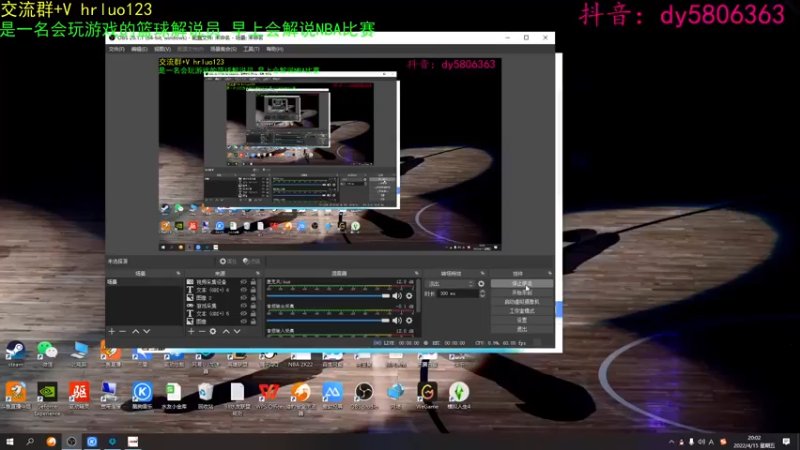Pop out the scene transitions panel header icon
800x450 pixels.
(x=483, y=273)
